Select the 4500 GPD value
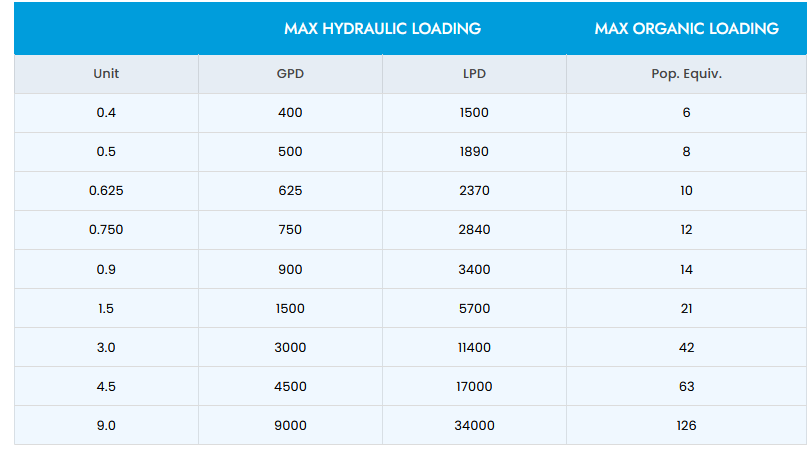 click(x=290, y=386)
